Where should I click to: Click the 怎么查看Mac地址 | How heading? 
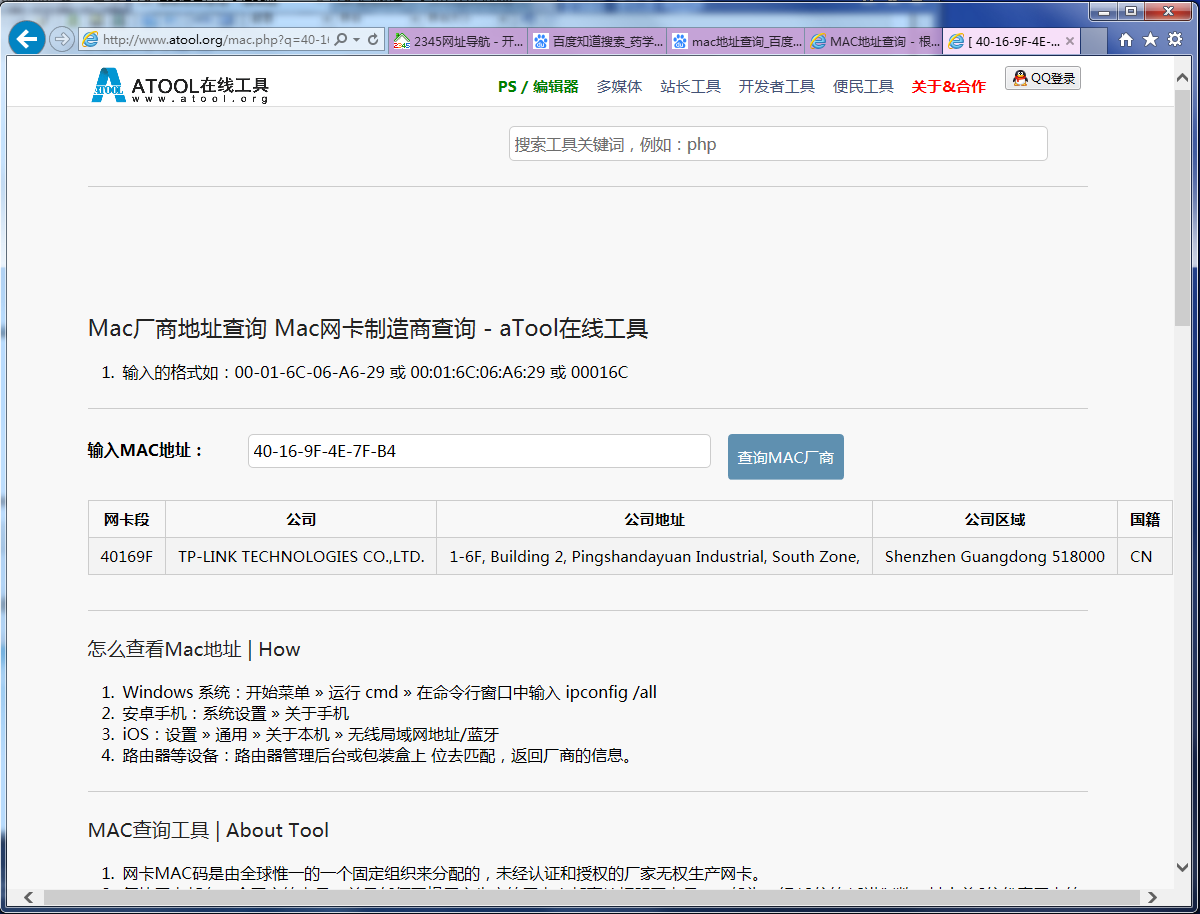(x=194, y=649)
